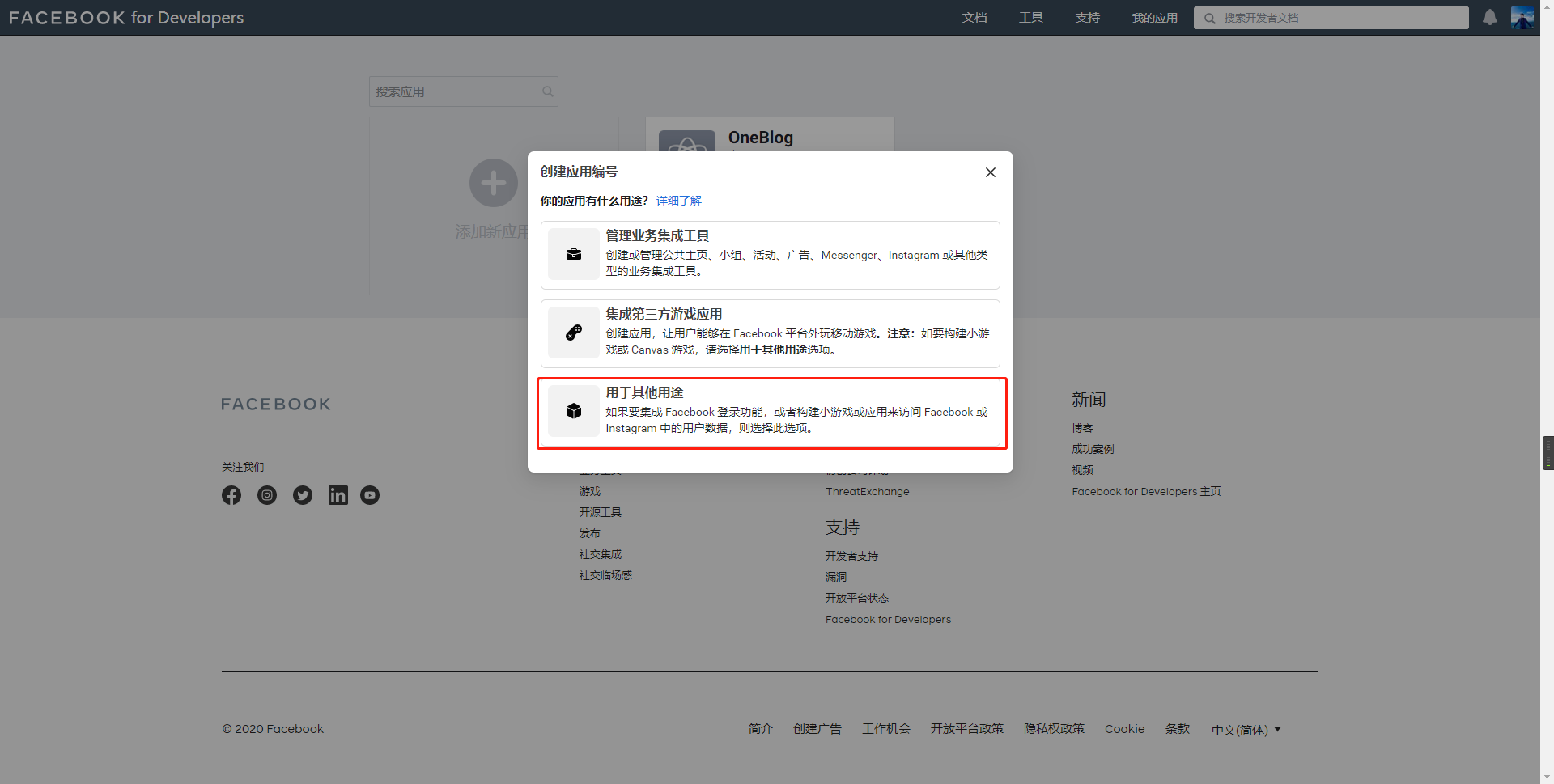Open 创建广告 in bottom footer
1554x784 pixels.
point(817,729)
